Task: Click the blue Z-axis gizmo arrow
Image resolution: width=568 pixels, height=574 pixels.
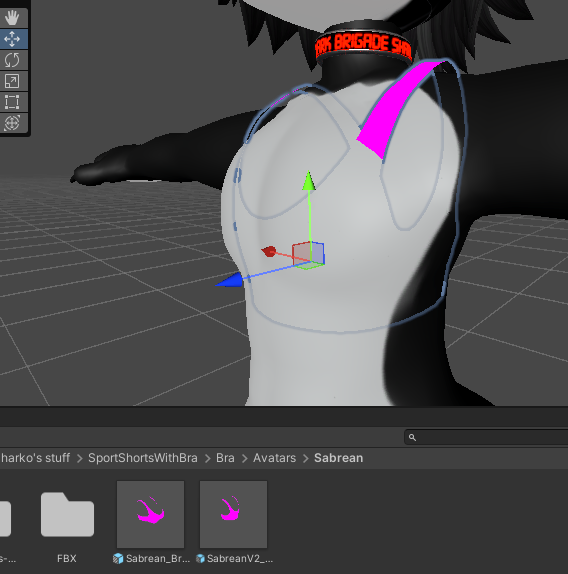Action: tap(229, 280)
